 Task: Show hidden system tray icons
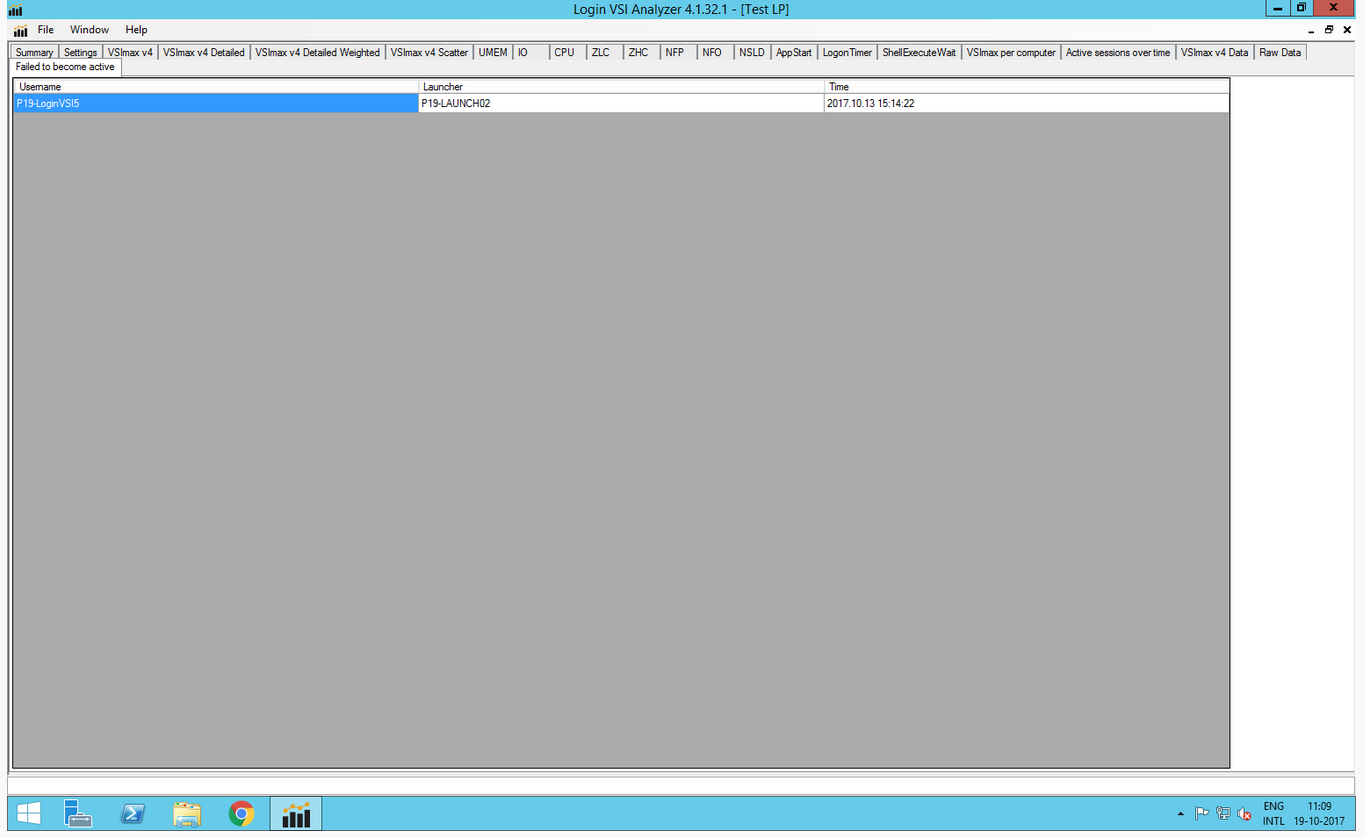click(x=1181, y=814)
